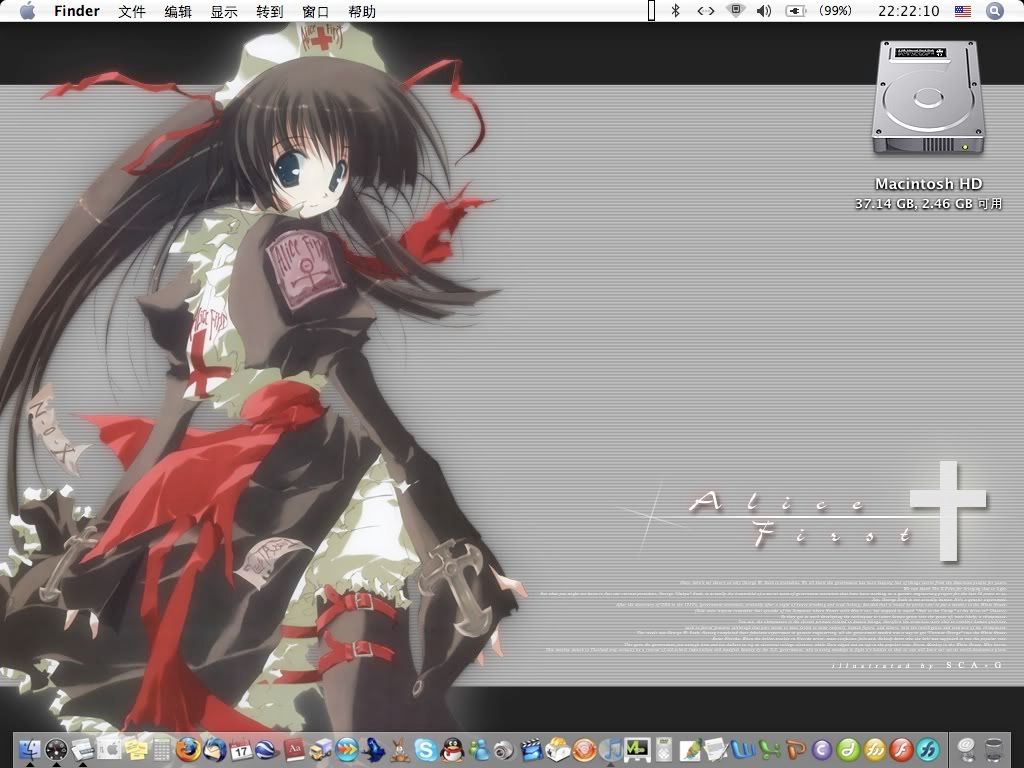Open the Apple menu
The image size is (1024, 768).
click(x=27, y=11)
